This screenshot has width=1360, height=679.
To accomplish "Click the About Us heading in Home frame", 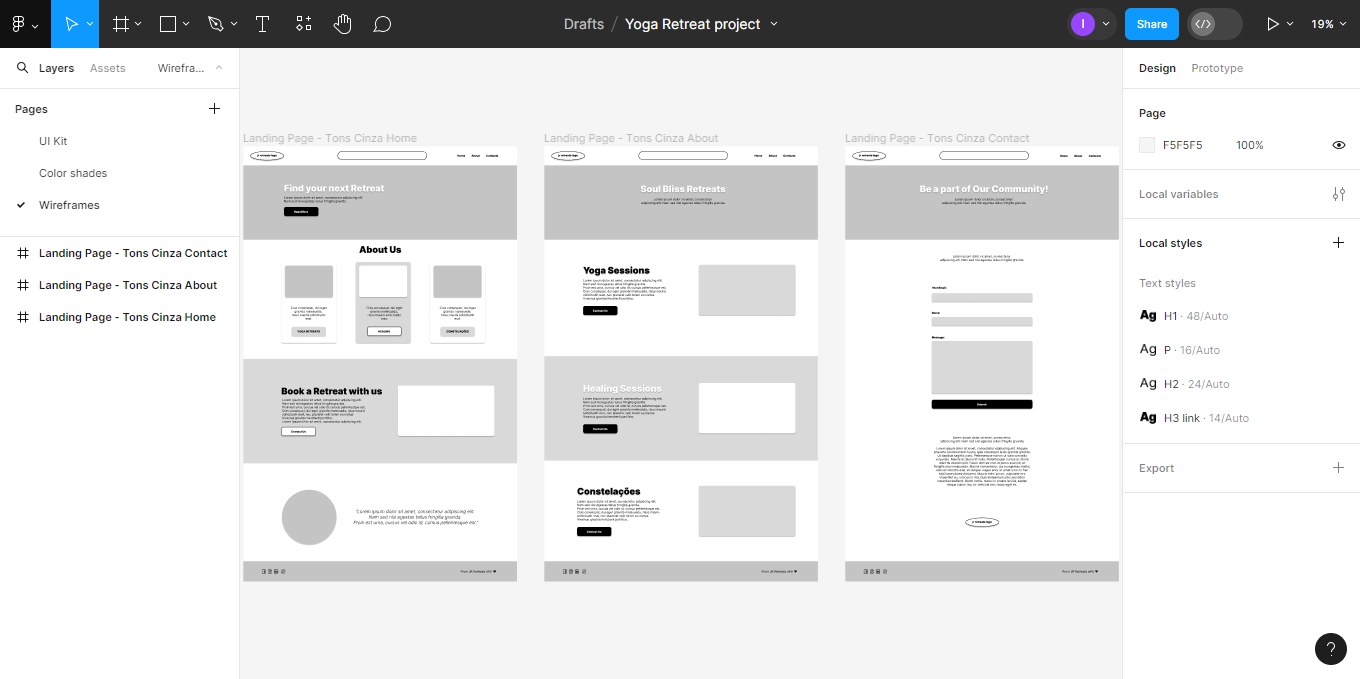I will tap(380, 250).
